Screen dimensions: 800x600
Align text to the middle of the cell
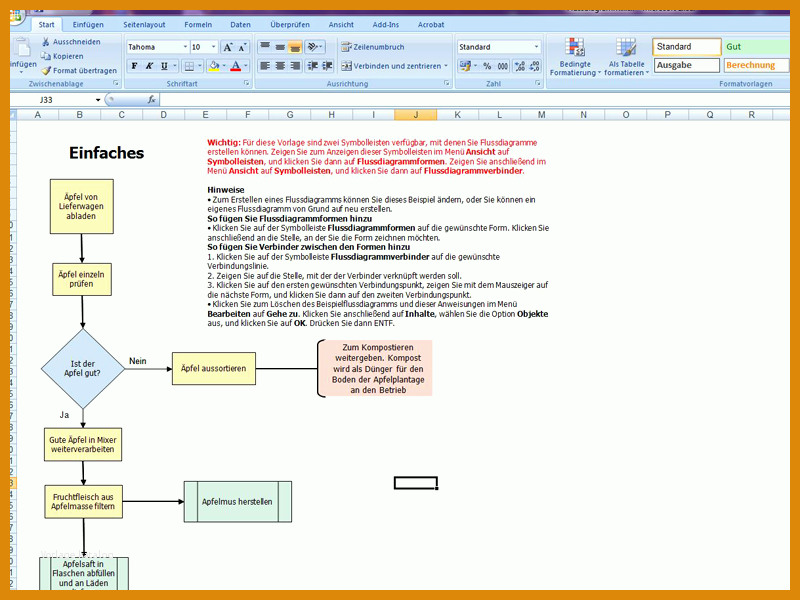[280, 47]
